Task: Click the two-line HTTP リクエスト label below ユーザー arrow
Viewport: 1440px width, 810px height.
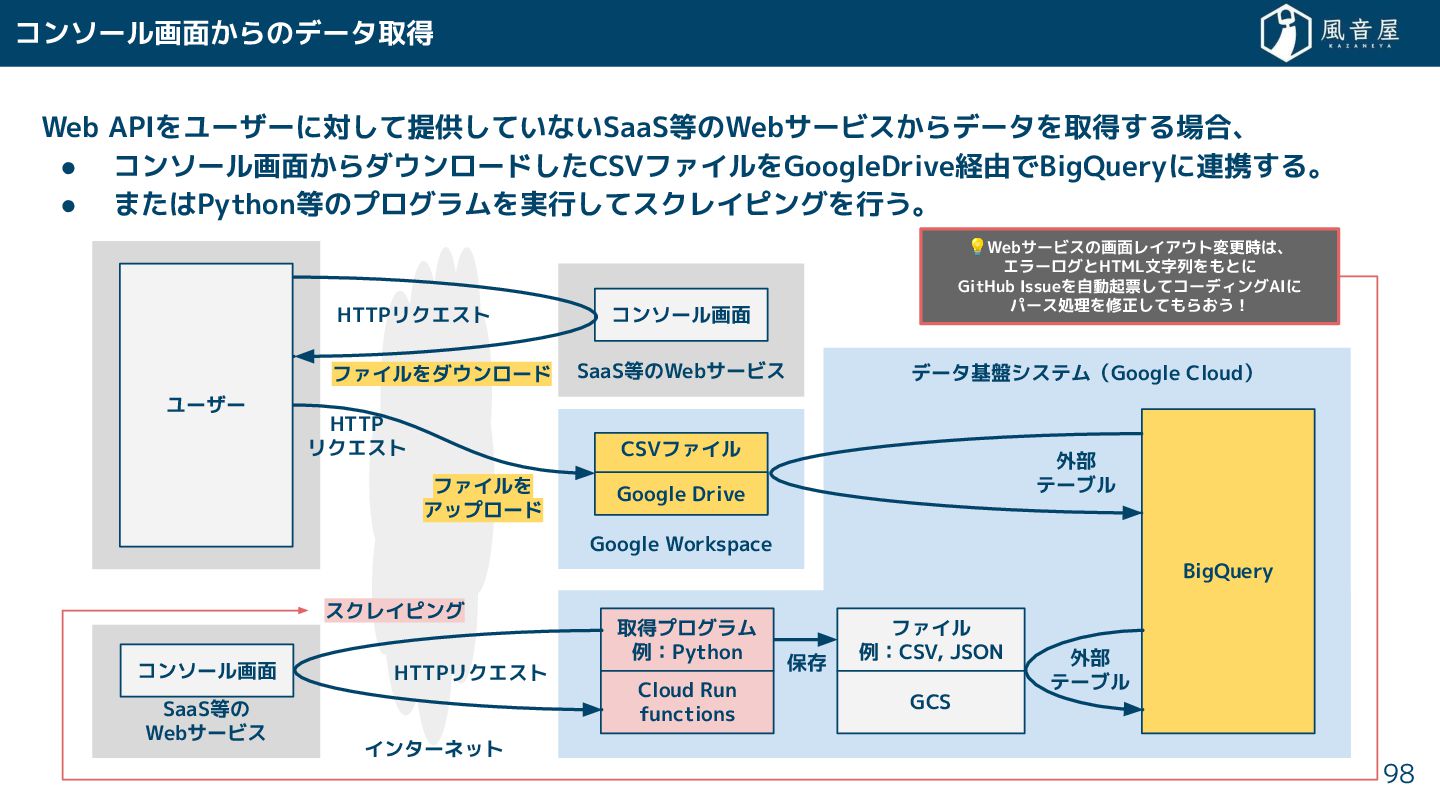Action: coord(357,436)
